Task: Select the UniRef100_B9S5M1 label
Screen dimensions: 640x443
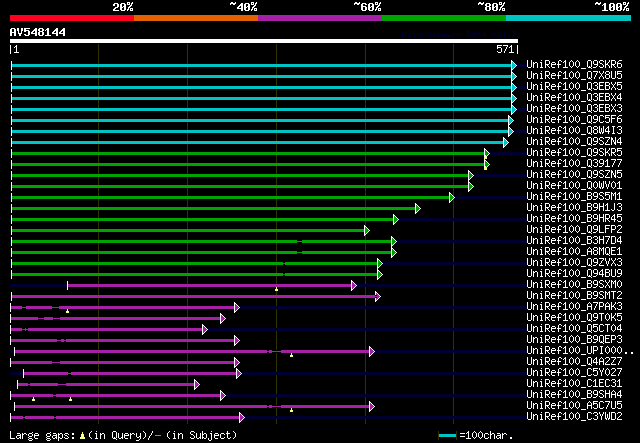Action: [574, 196]
